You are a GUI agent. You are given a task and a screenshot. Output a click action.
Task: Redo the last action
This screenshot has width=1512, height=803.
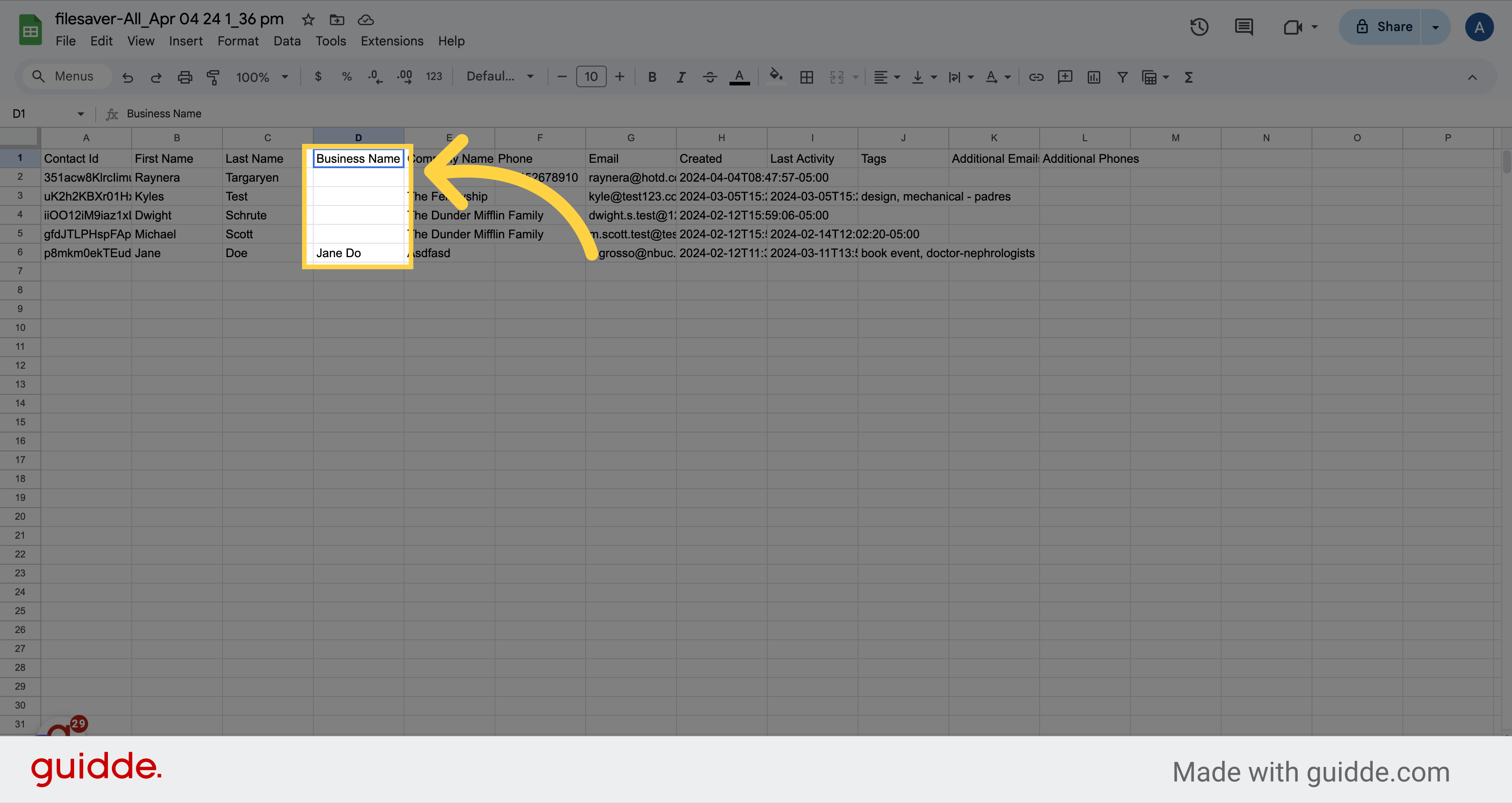pos(156,77)
